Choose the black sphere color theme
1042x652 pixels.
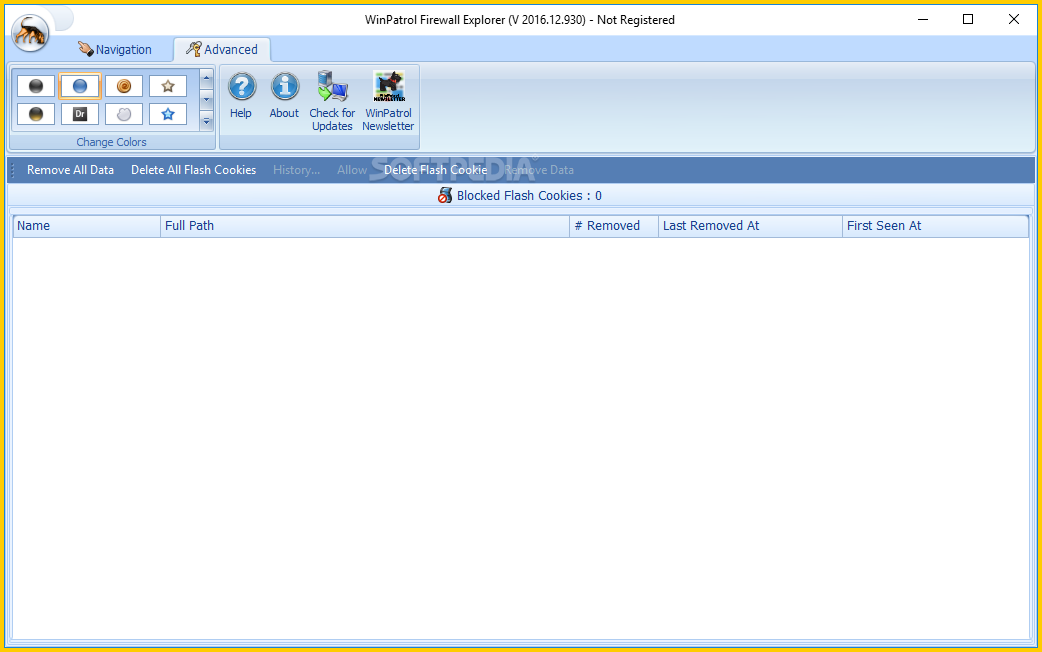(x=36, y=86)
